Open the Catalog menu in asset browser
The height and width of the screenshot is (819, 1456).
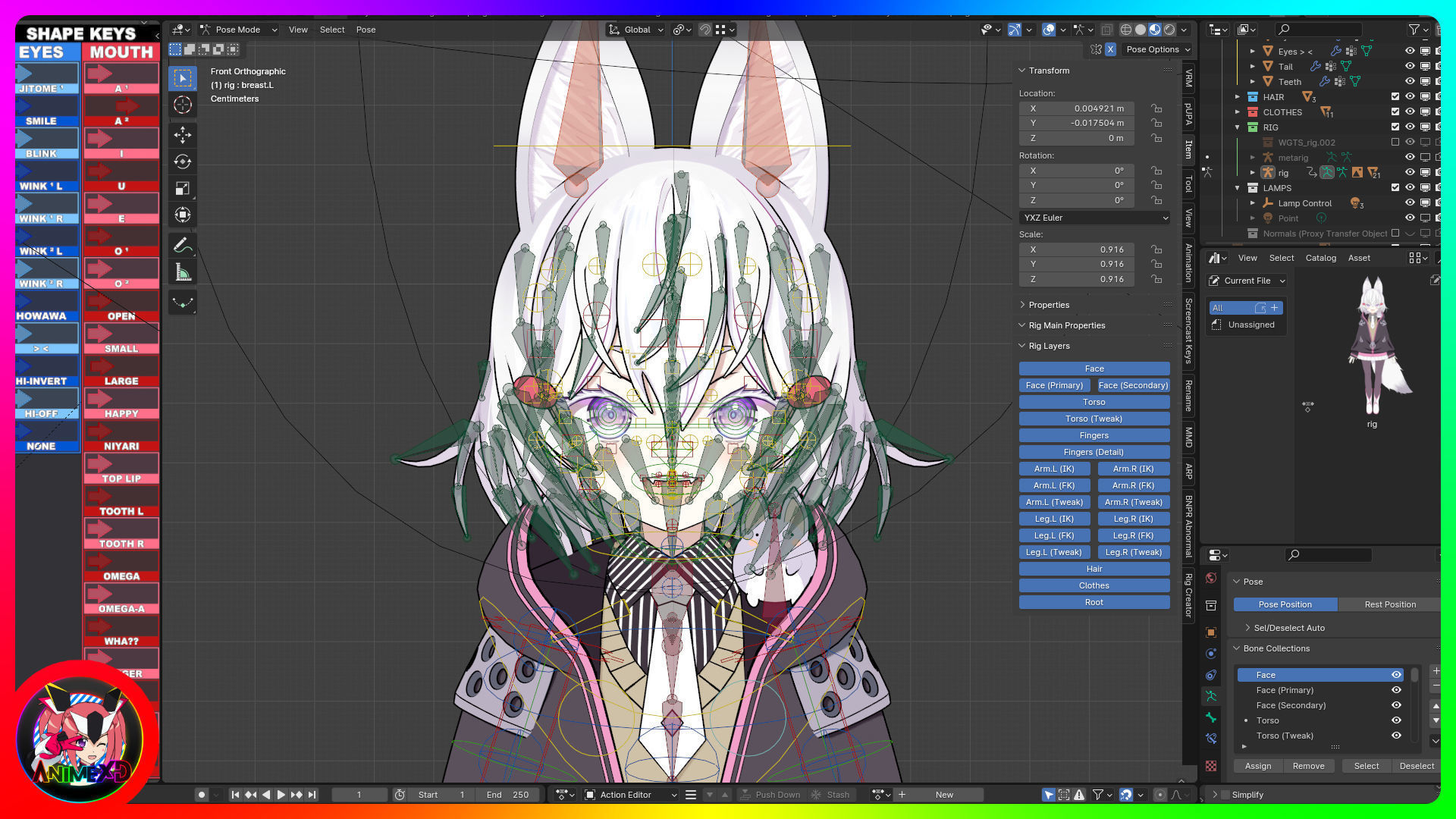[1320, 258]
